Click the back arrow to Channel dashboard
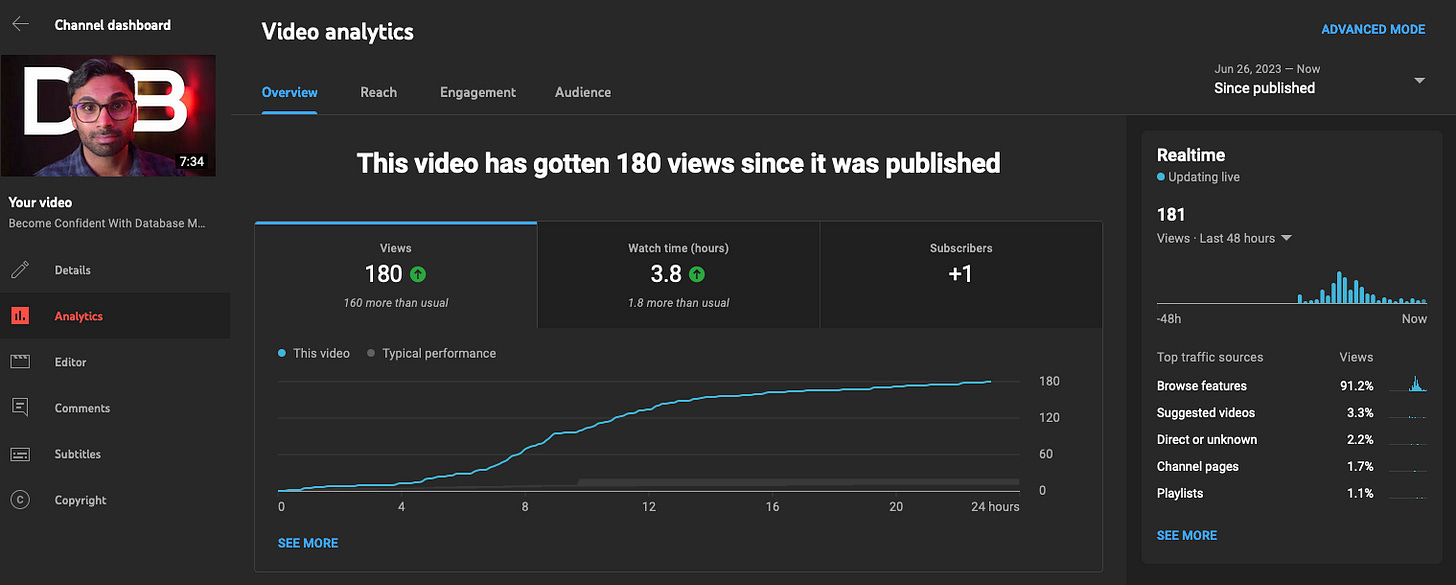This screenshot has width=1456, height=585. [20, 24]
